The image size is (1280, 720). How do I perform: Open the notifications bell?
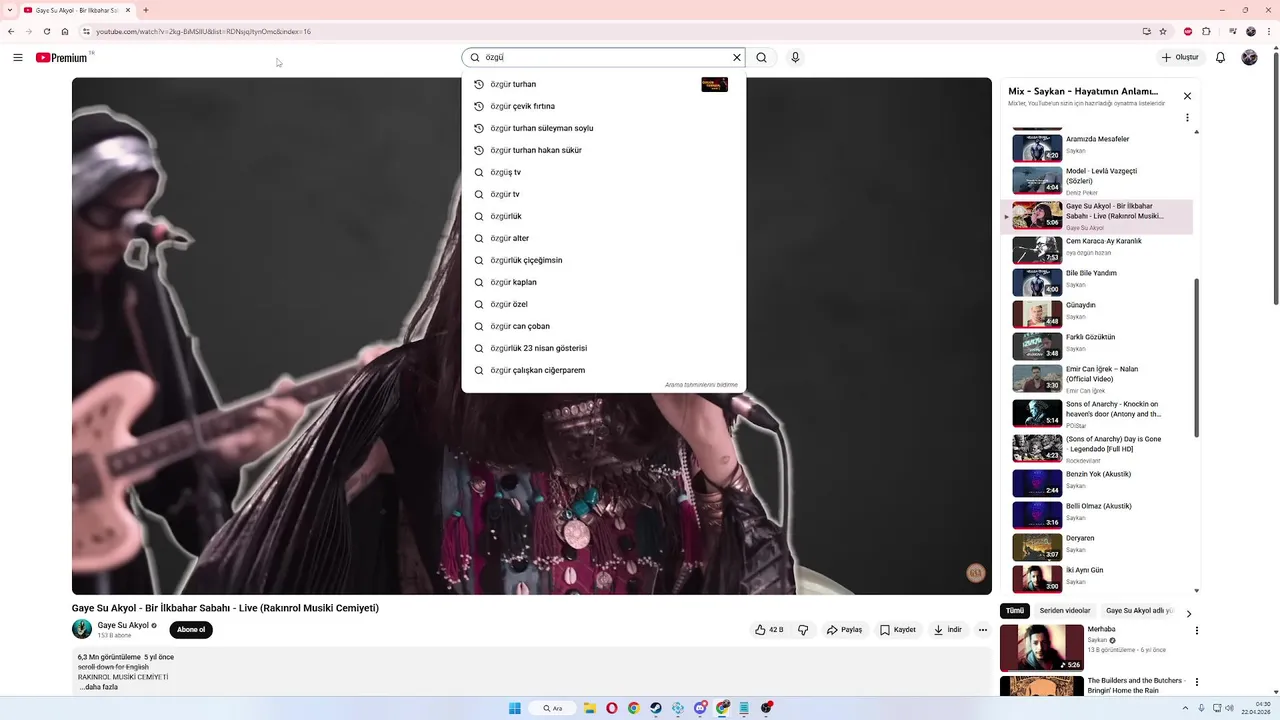[1220, 58]
